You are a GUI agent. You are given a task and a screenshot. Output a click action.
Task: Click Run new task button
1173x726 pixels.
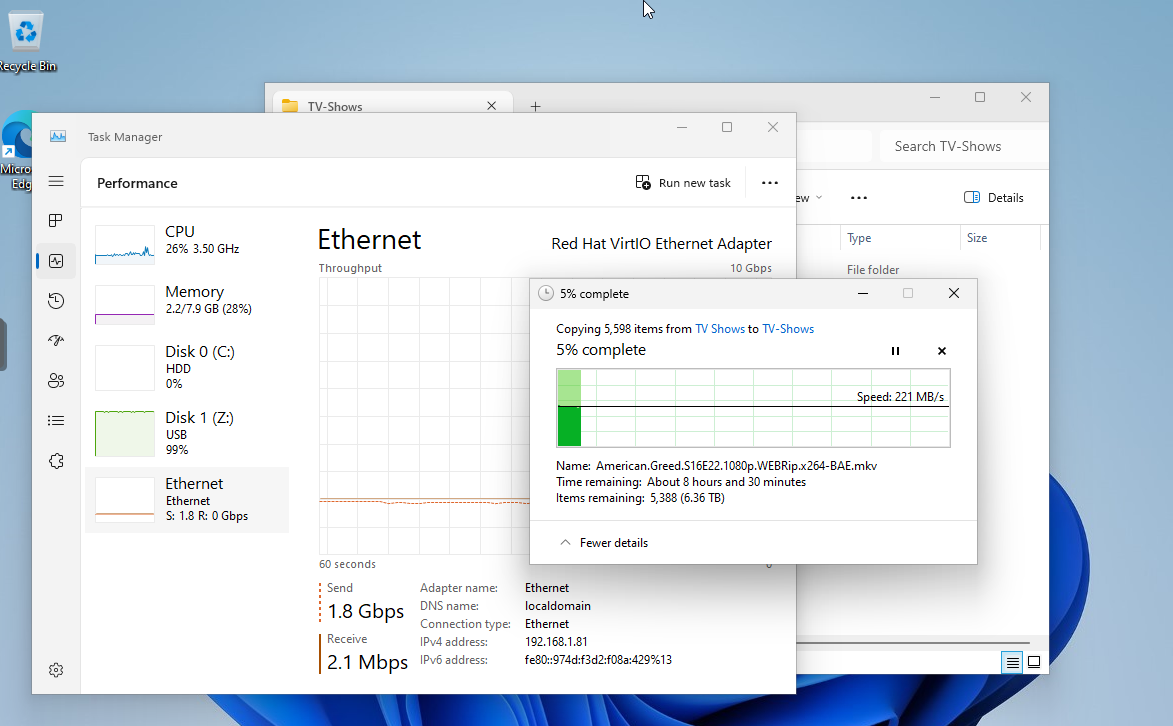(x=683, y=183)
